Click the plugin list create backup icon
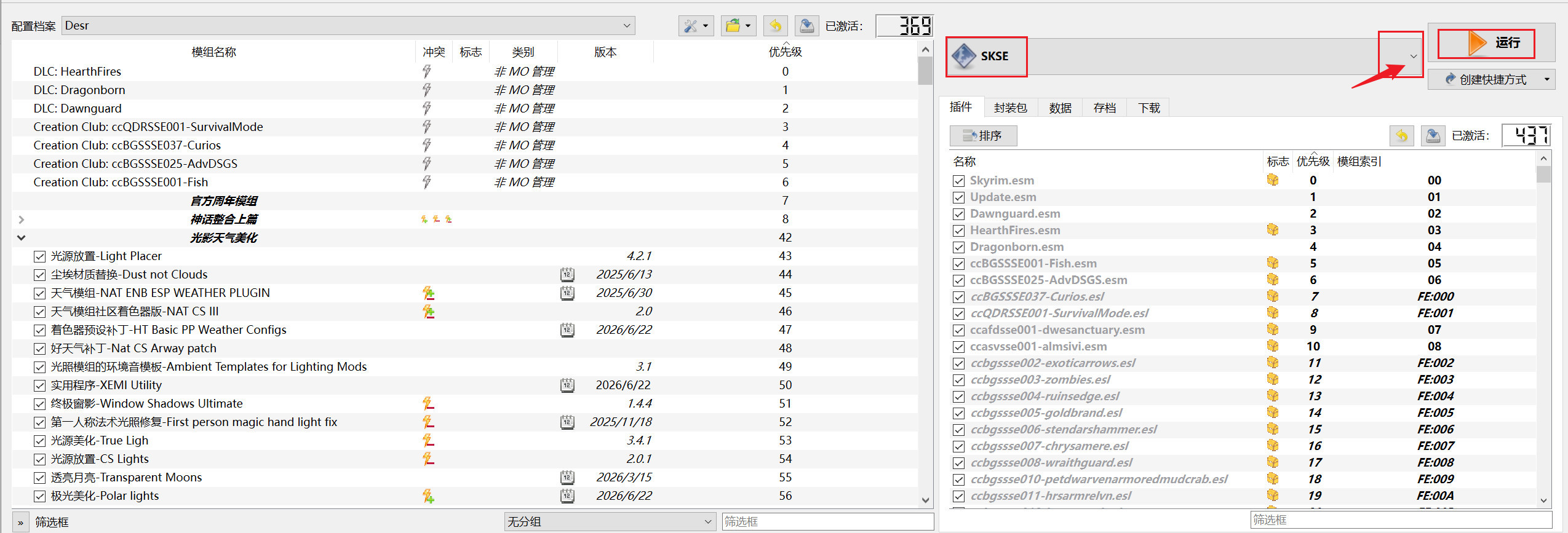 coord(1433,135)
